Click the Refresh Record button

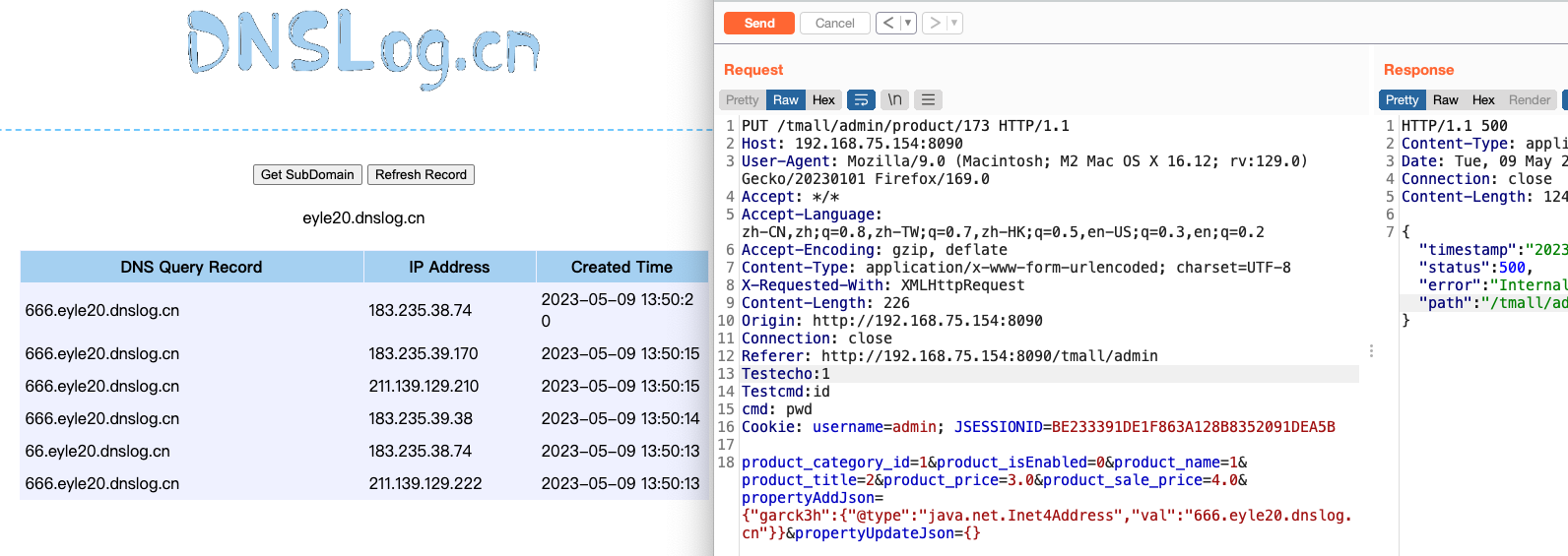point(421,174)
